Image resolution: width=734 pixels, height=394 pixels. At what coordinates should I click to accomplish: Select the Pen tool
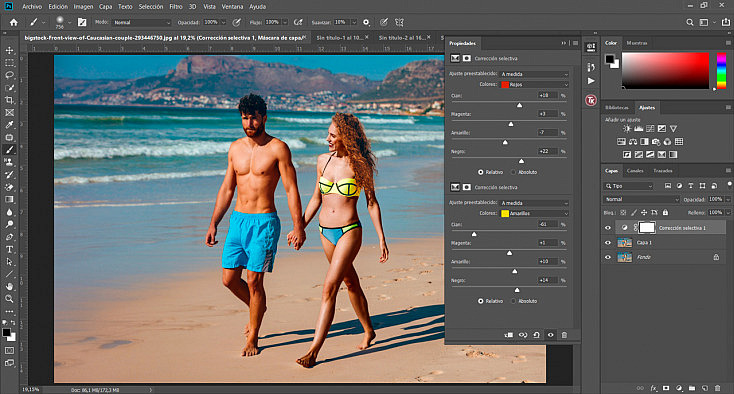[x=9, y=237]
